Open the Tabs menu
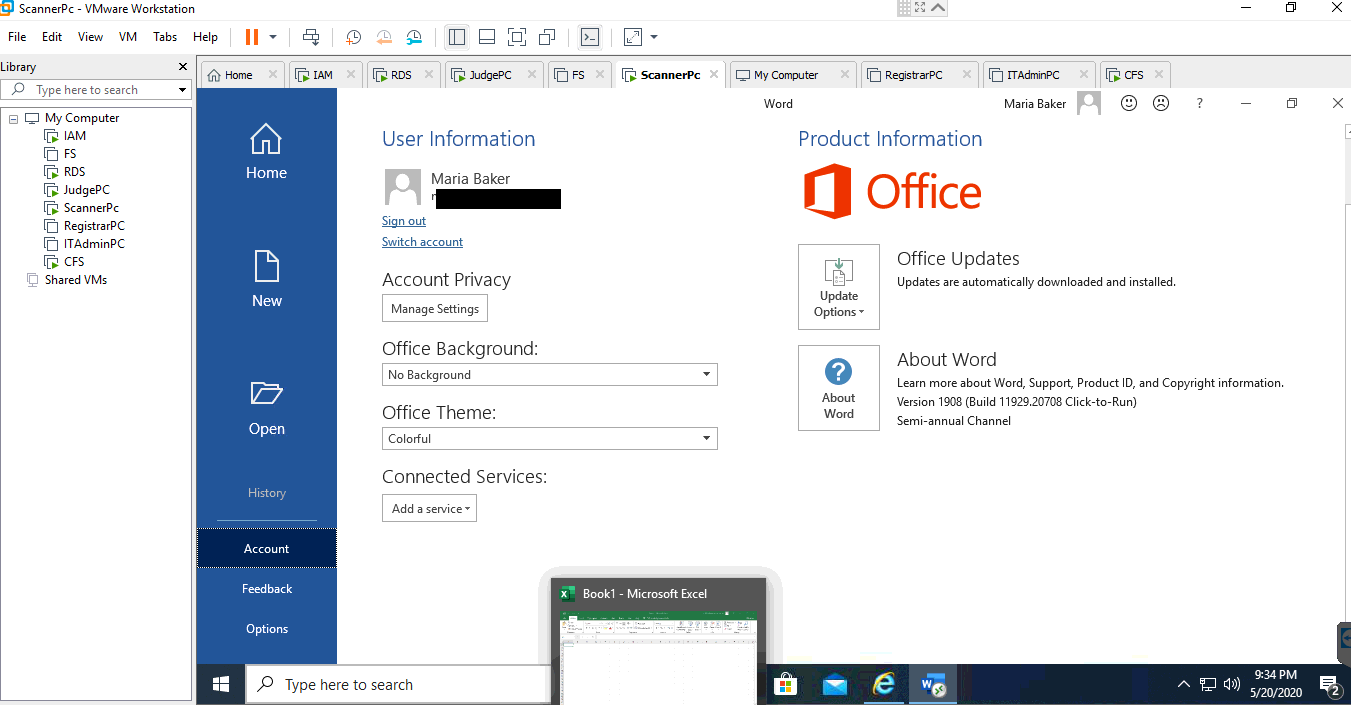Viewport: 1351px width, 705px height. [x=165, y=37]
